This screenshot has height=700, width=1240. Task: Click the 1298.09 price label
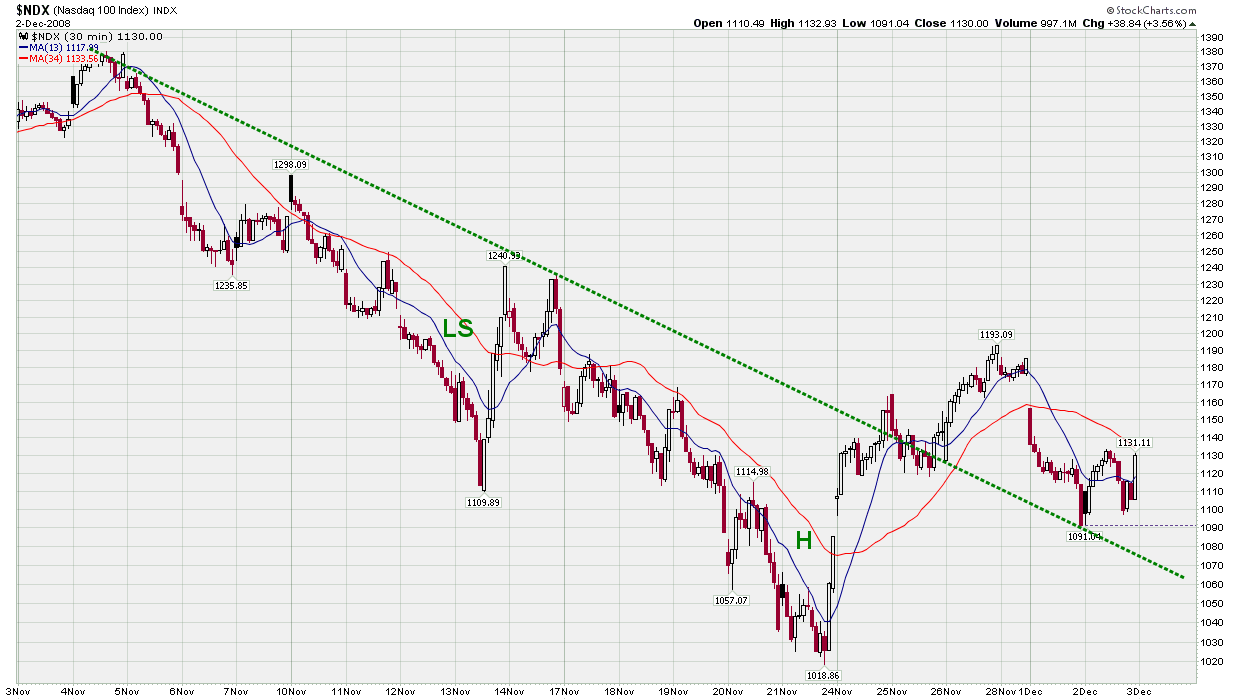(290, 165)
